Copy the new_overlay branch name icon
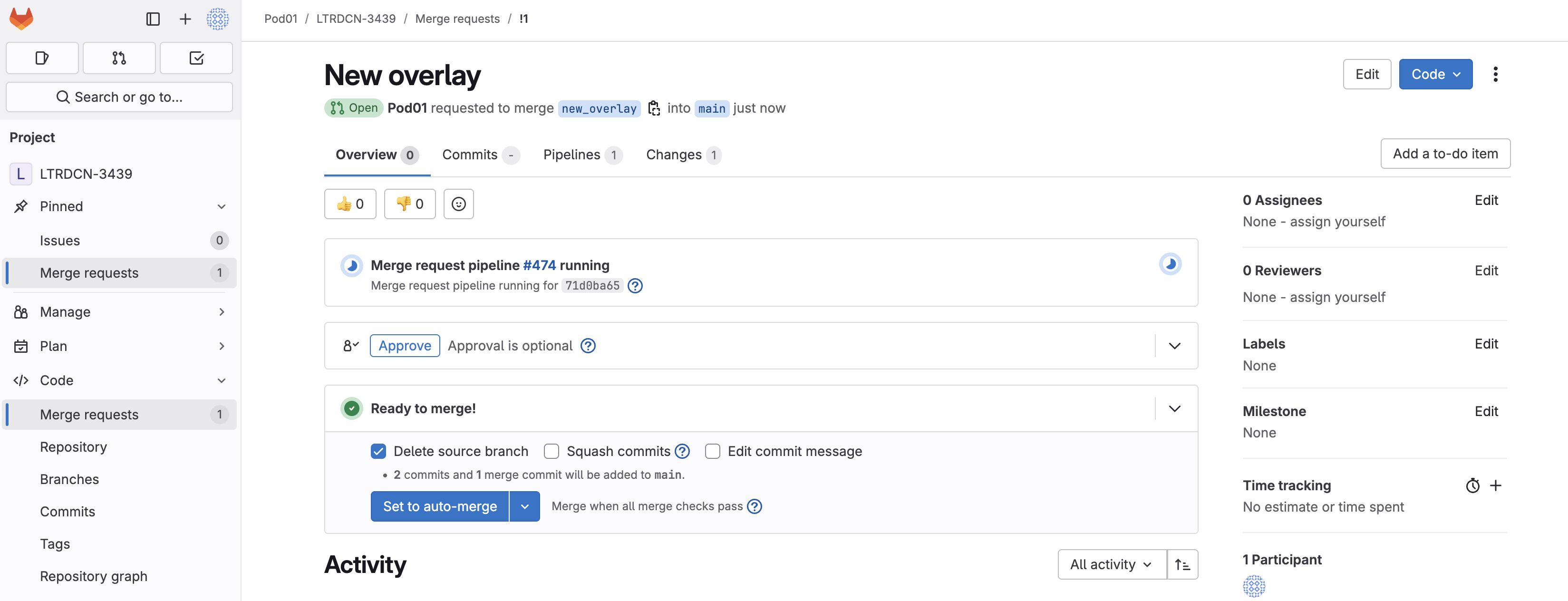The image size is (1568, 601). pos(654,108)
